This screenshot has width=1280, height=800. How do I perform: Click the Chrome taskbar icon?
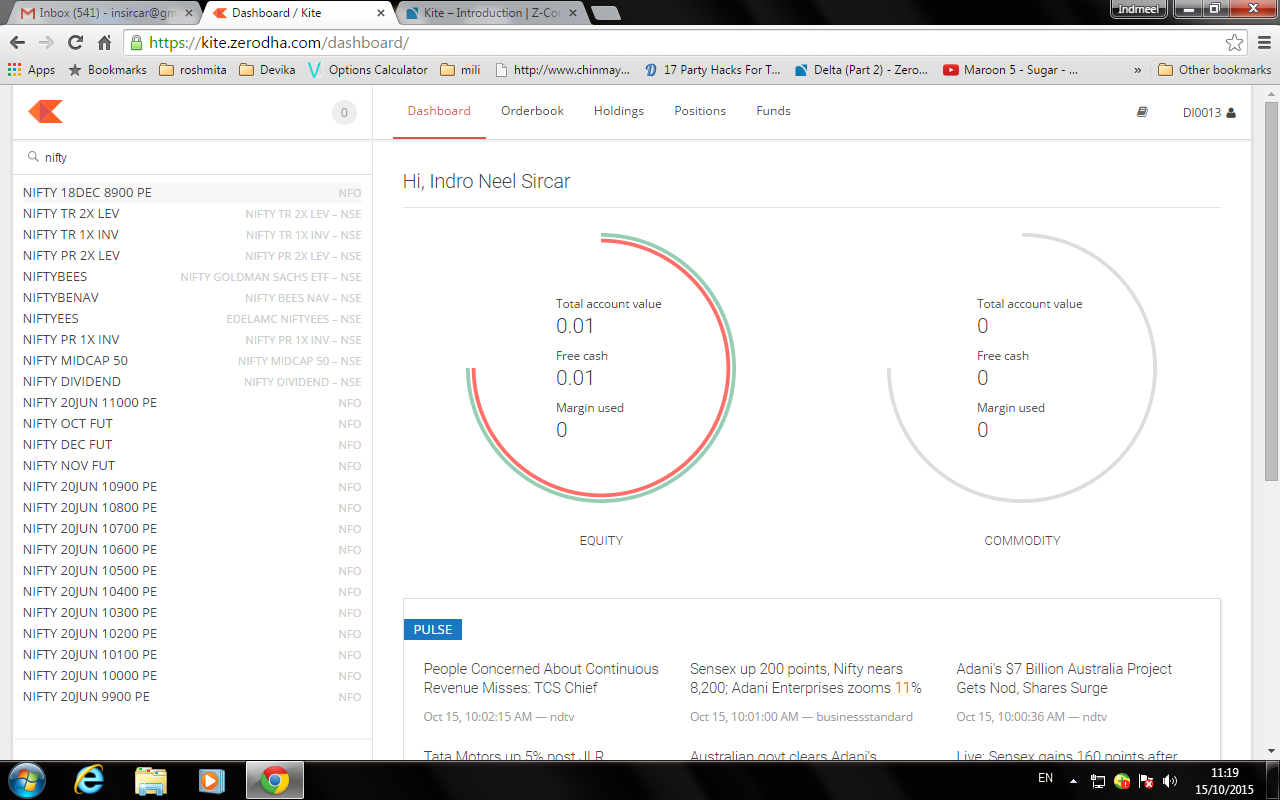(x=275, y=780)
